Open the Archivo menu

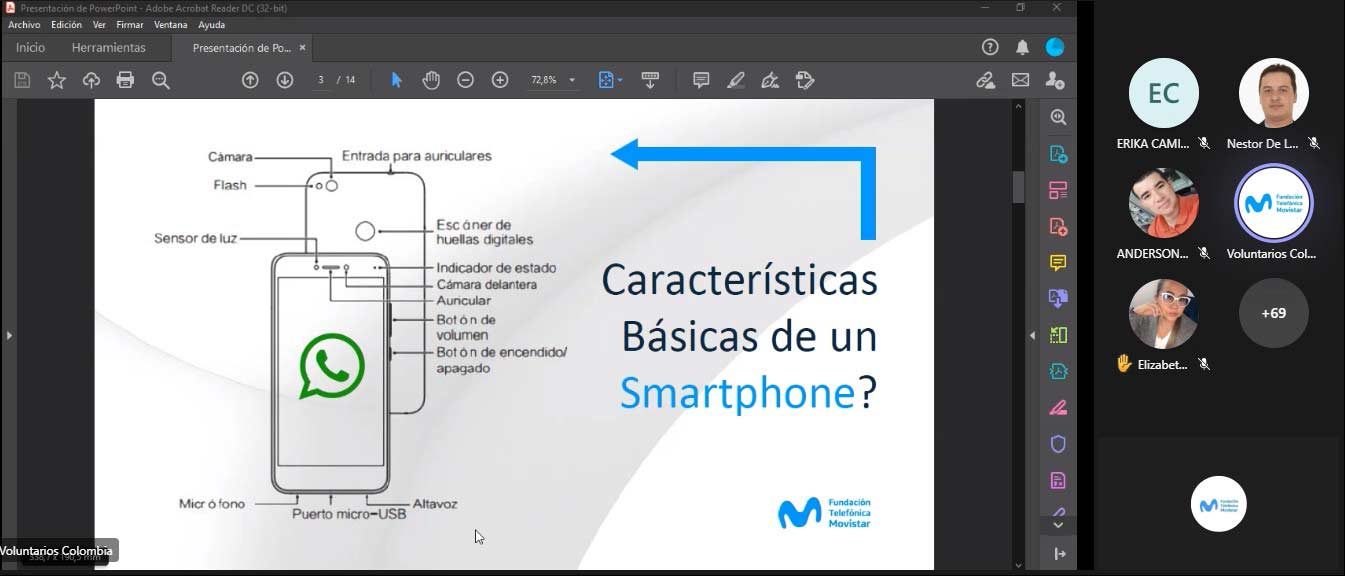click(x=24, y=25)
